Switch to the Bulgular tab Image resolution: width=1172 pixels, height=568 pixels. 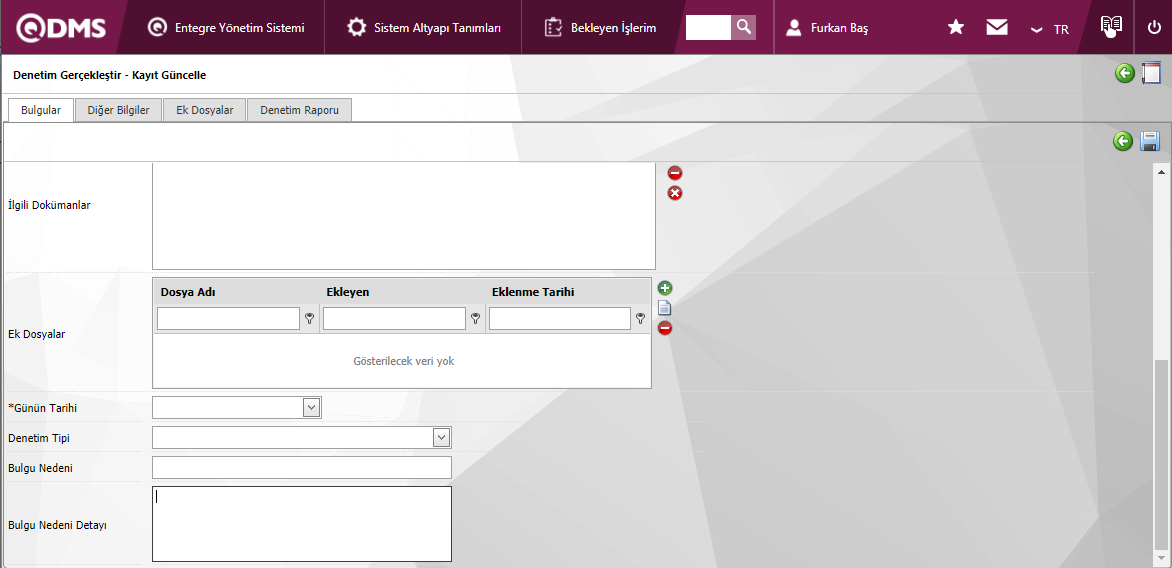click(41, 110)
